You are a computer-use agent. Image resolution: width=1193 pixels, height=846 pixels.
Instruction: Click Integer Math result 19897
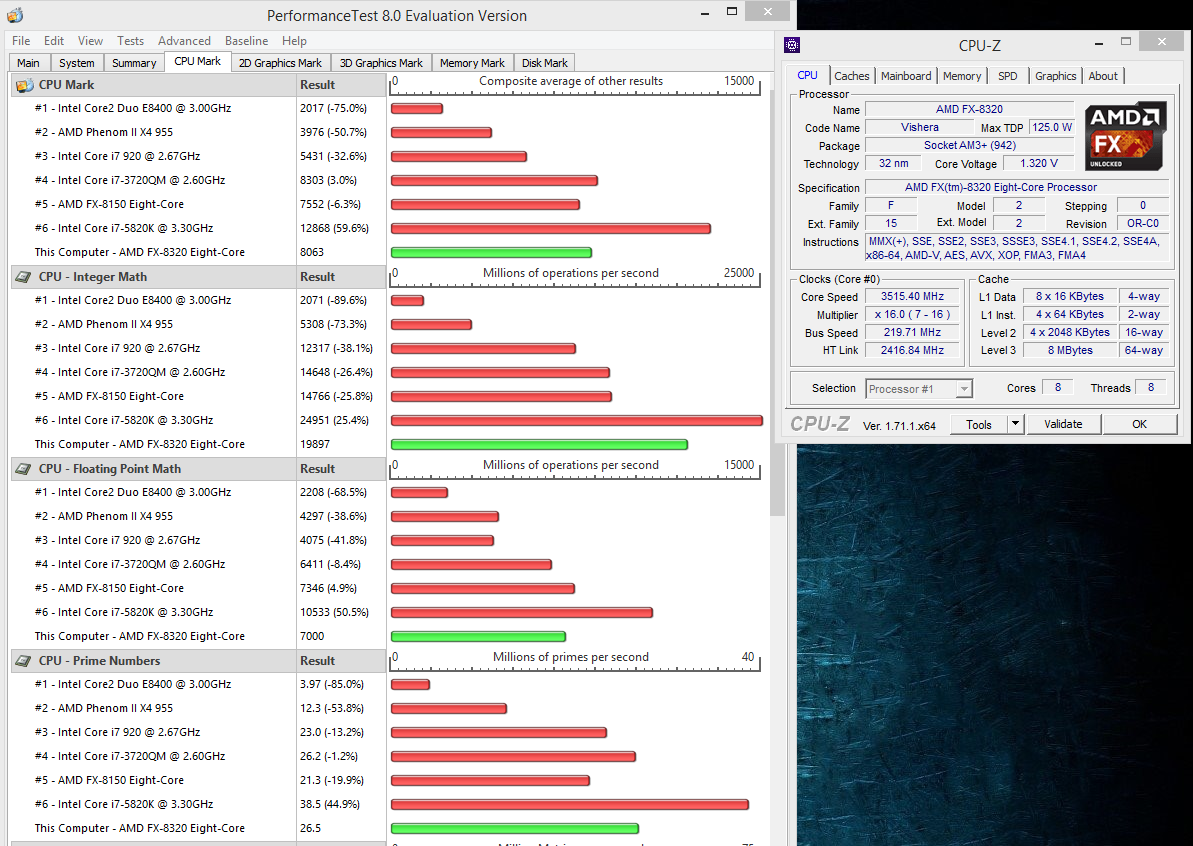[x=315, y=444]
